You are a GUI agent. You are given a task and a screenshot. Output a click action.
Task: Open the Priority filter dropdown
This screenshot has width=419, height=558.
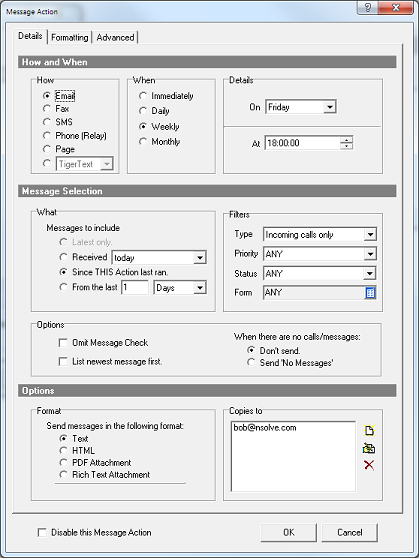320,254
